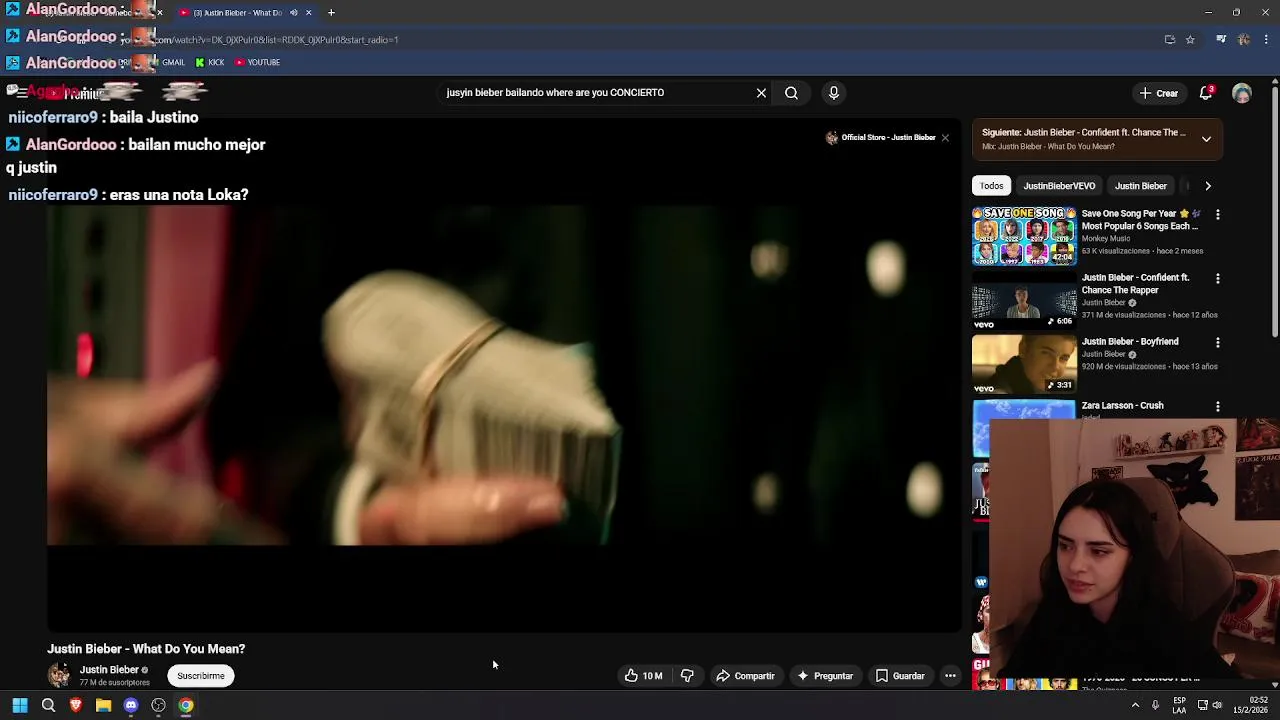Open options for Confident video
Viewport: 1280px width, 720px height.
(x=1218, y=278)
